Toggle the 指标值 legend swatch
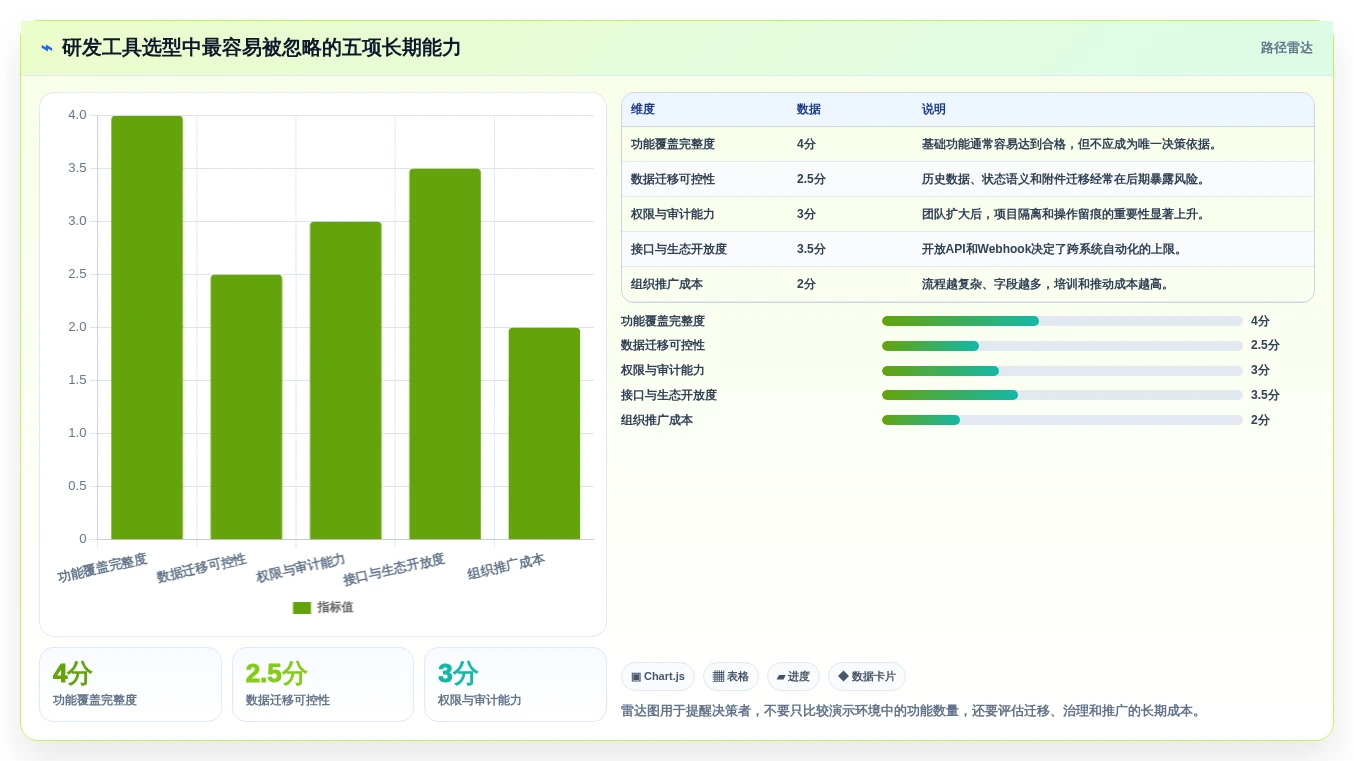This screenshot has height=761, width=1354. pos(302,608)
